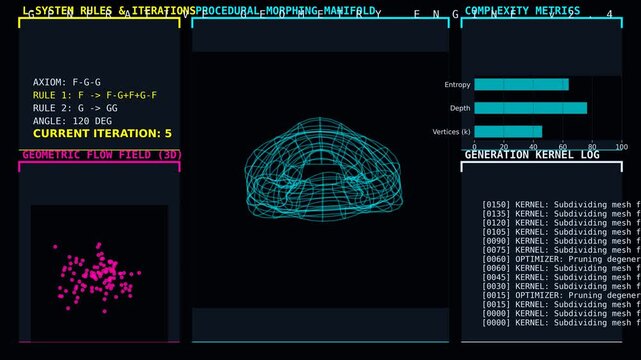Viewport: 641px width, 360px height.
Task: Click the 80 tick on the metrics axis
Action: [592, 147]
